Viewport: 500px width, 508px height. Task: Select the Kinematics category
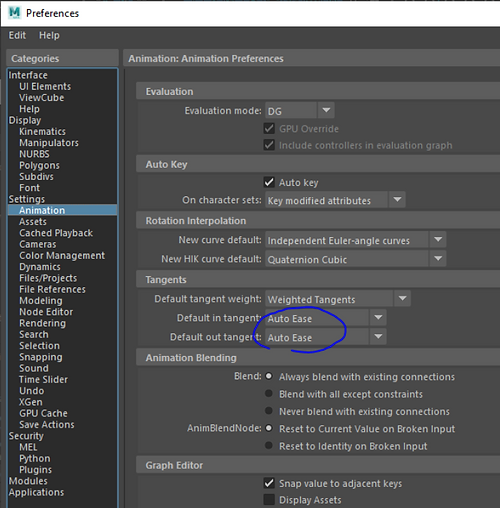click(42, 131)
